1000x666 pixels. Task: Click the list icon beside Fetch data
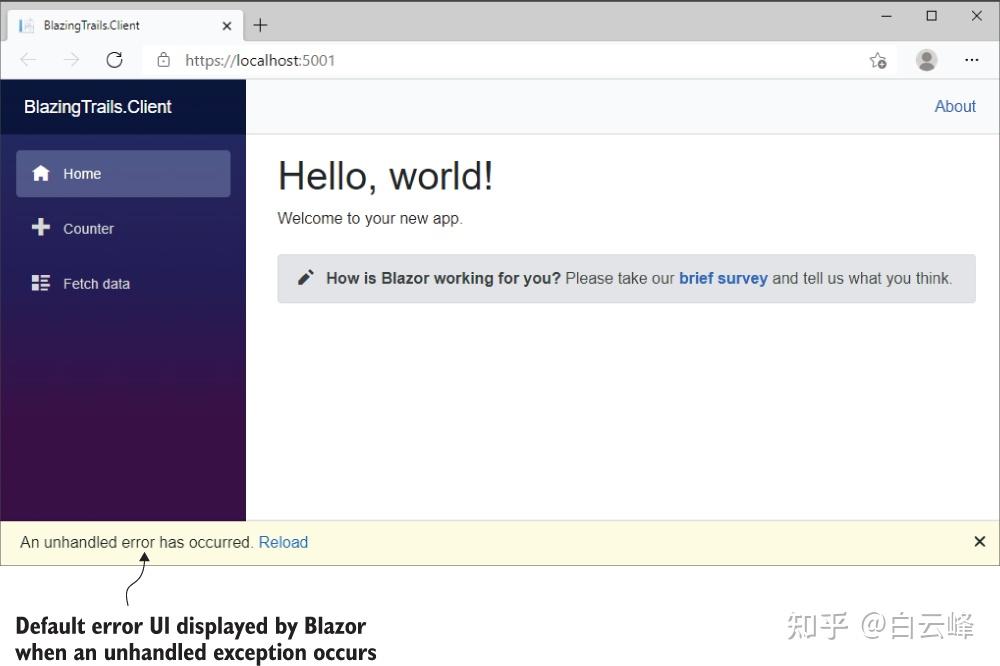40,283
